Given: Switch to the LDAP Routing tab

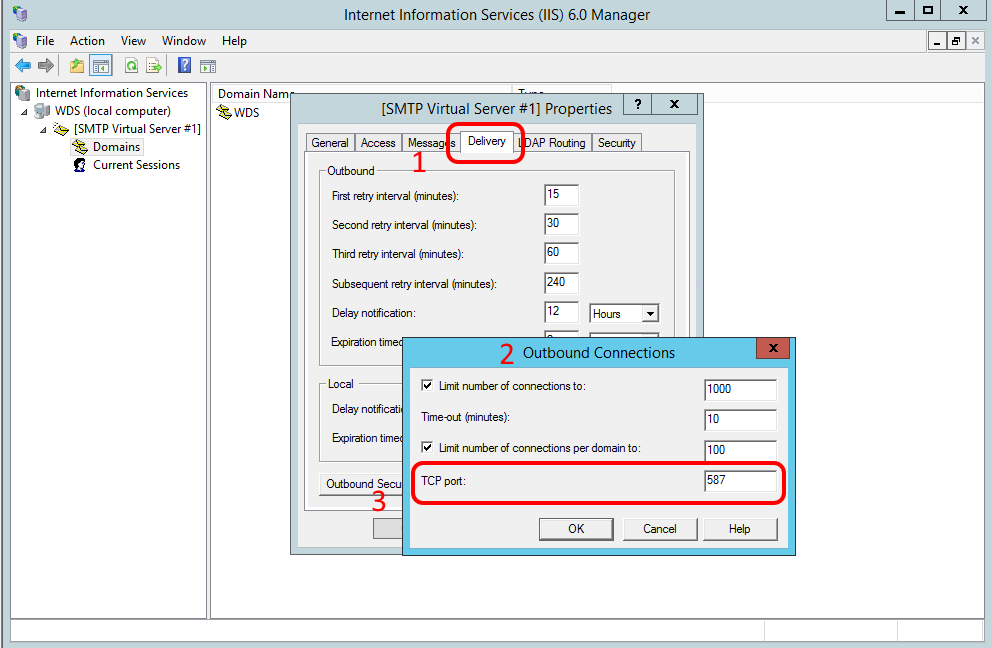Looking at the screenshot, I should pyautogui.click(x=553, y=143).
